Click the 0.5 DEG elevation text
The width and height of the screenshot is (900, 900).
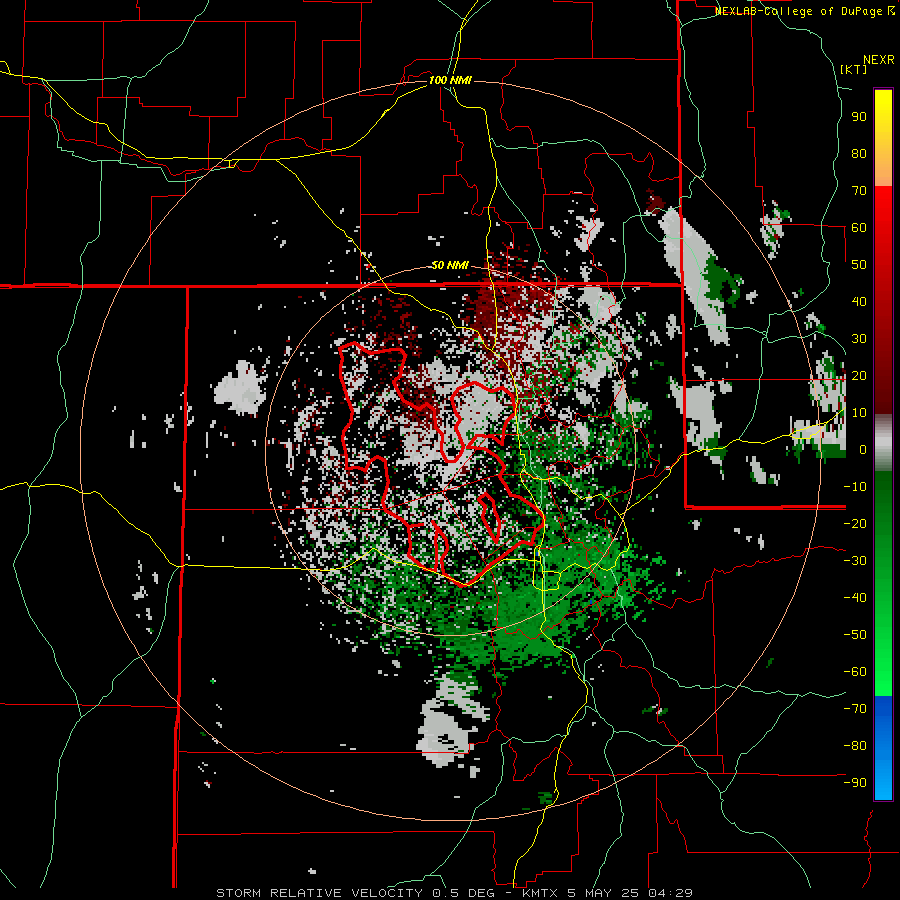tap(465, 893)
